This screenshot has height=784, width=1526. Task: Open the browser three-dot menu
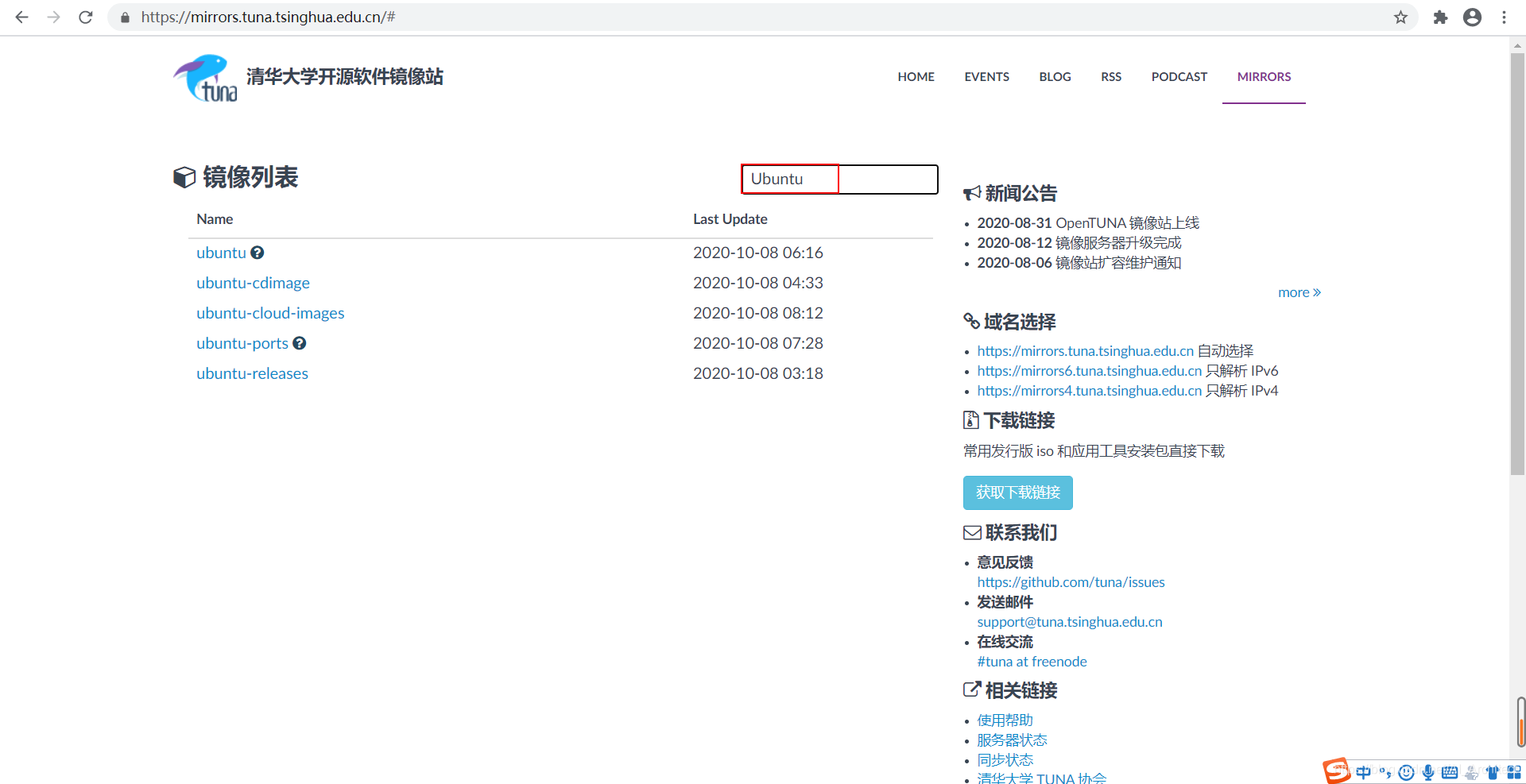tap(1504, 17)
